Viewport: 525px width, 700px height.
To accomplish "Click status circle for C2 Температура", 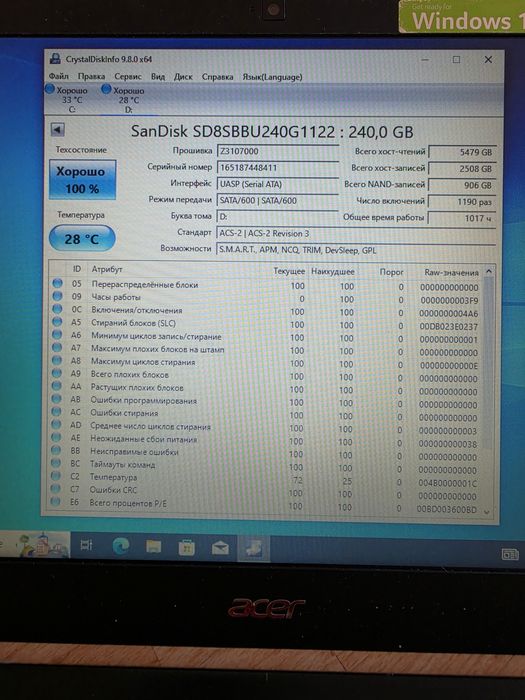I will click(x=56, y=476).
